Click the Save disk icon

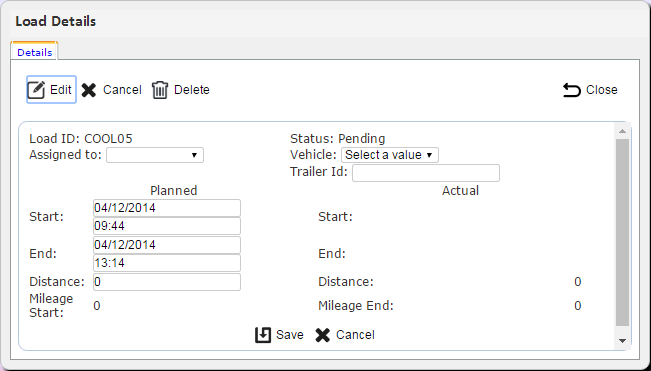(263, 335)
